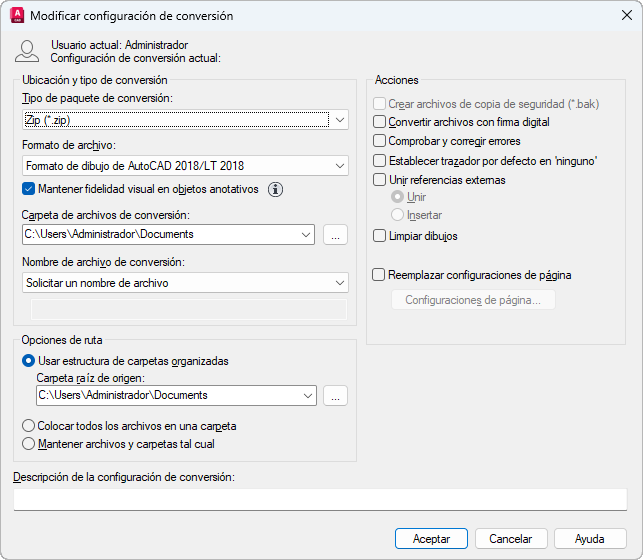Click the current user avatar icon

[29, 52]
